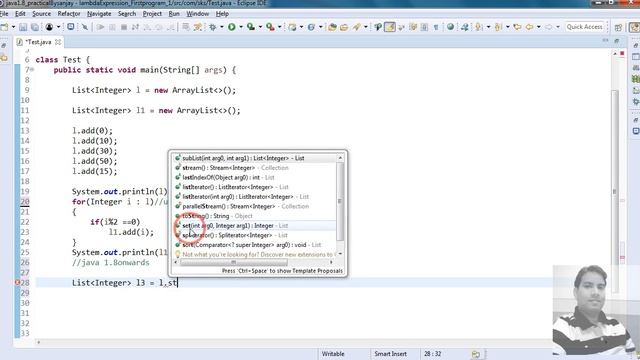Click the Open Console monitor icon
The image size is (640, 360).
tap(71, 27)
